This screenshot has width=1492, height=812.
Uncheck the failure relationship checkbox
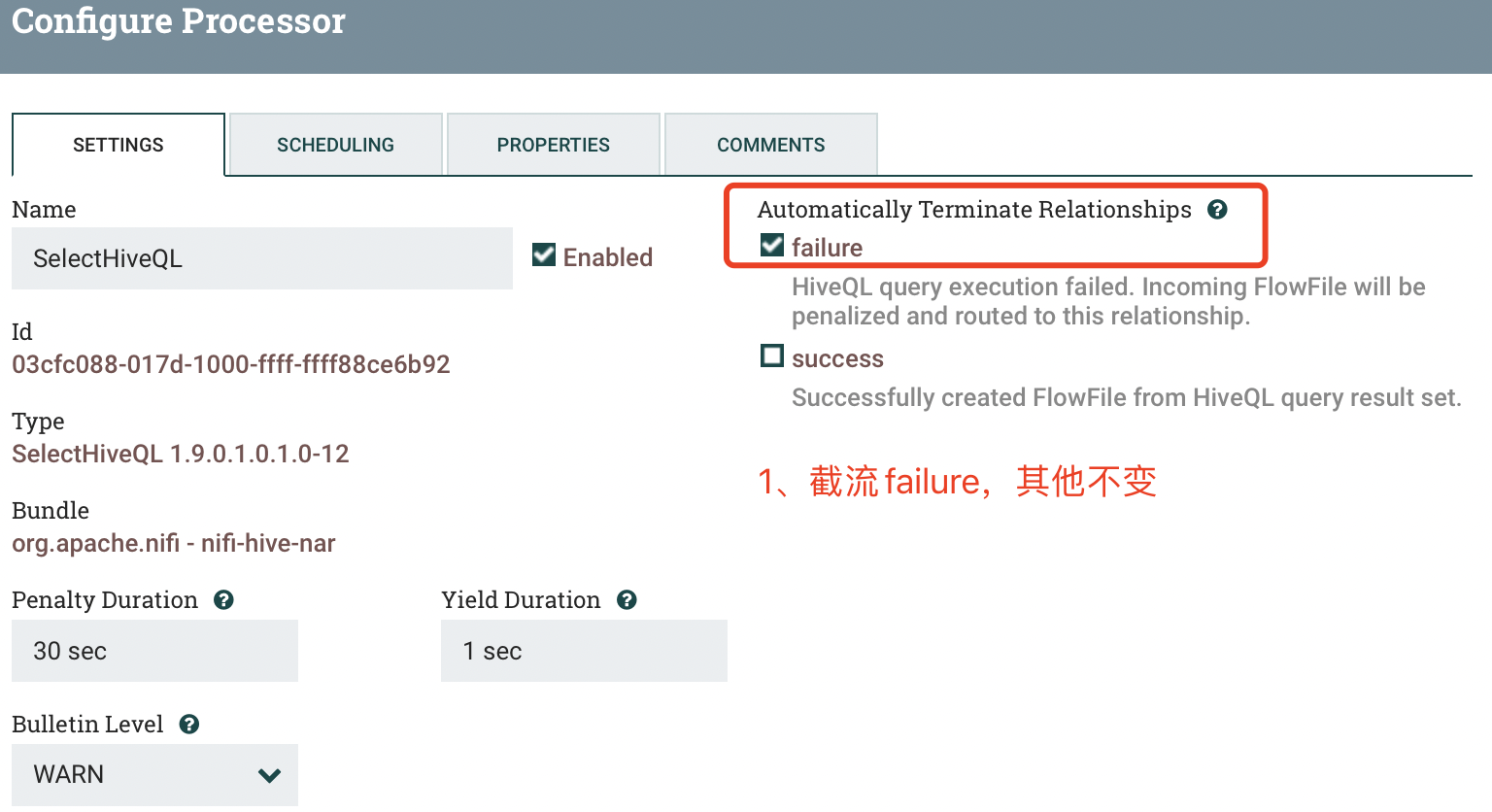[x=772, y=246]
